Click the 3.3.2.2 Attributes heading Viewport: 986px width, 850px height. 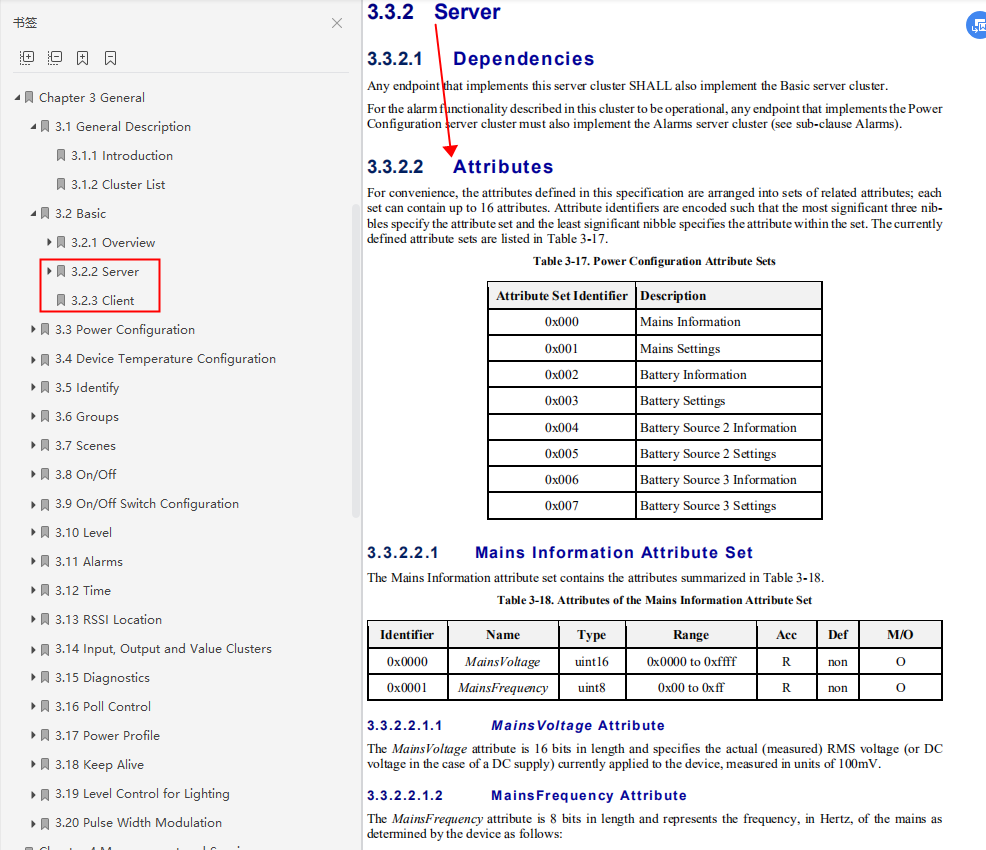tap(460, 167)
